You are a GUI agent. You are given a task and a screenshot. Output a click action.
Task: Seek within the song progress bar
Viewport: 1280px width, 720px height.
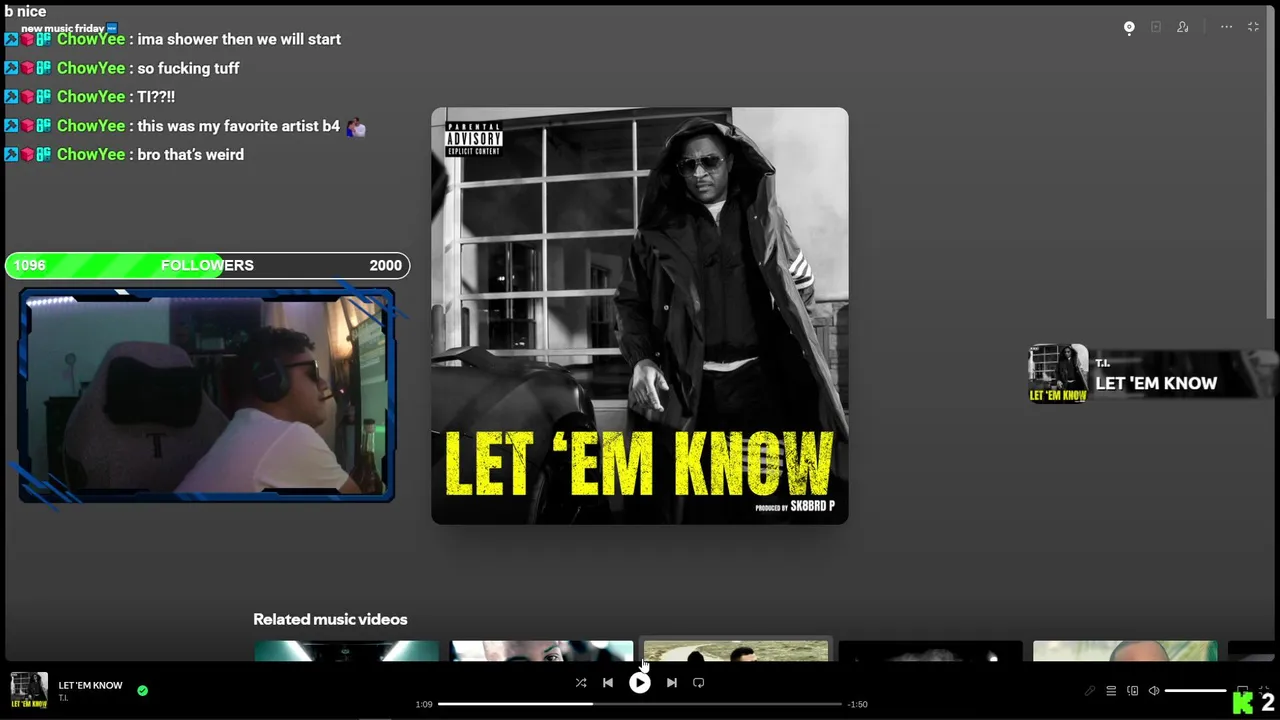click(640, 704)
